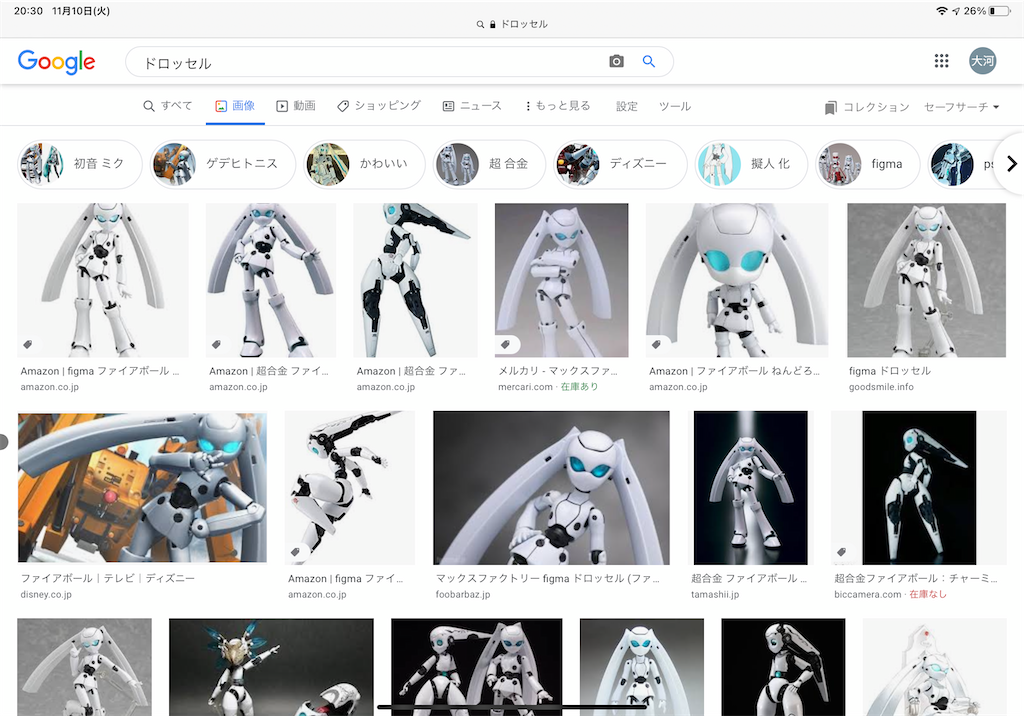
Task: Filter by かわいい chip
Action: 364,164
